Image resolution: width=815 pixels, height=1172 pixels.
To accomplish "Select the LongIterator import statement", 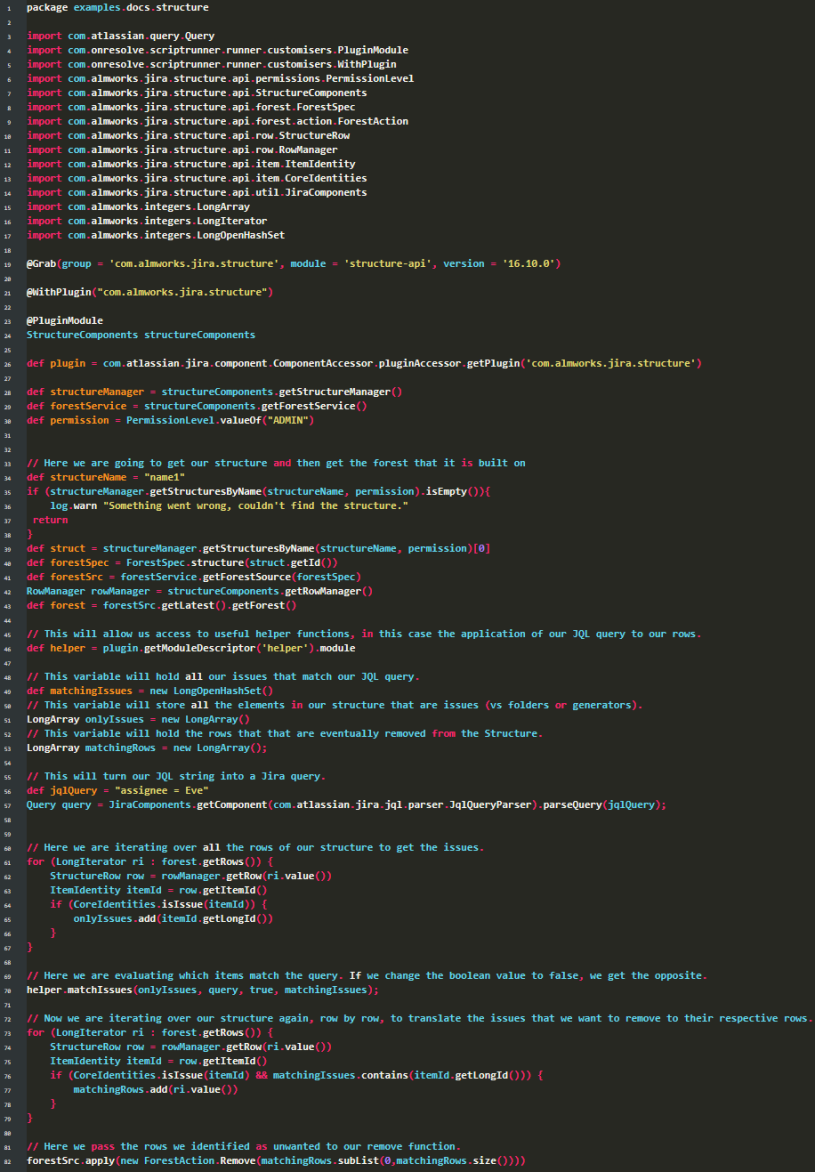I will pos(147,220).
